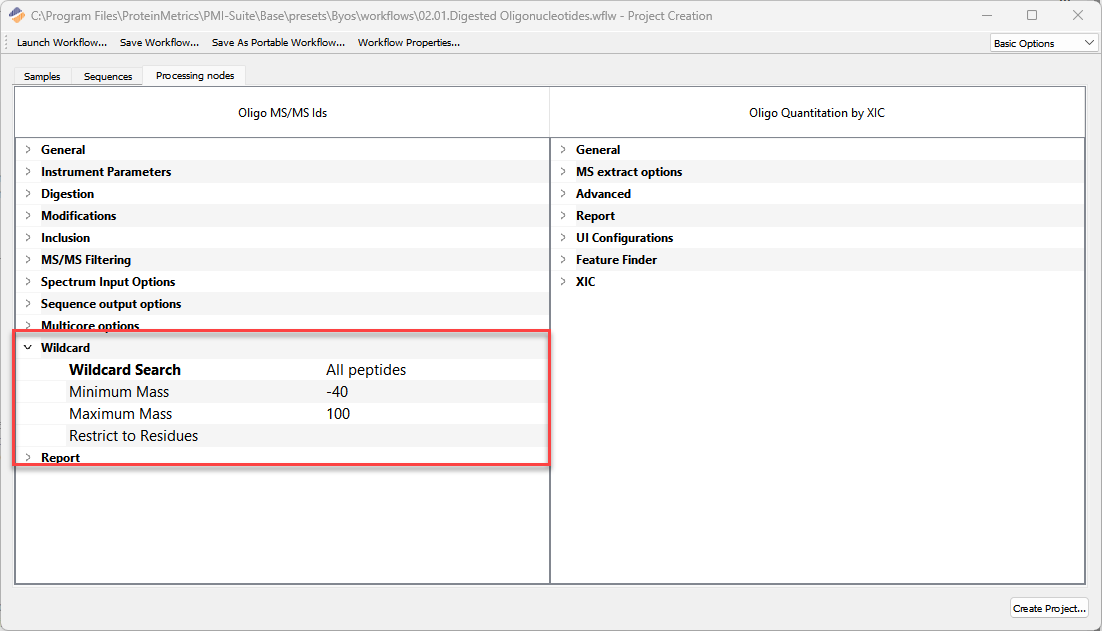Open the Basic Options dropdown
Viewport: 1102px width, 631px height.
click(x=1044, y=43)
